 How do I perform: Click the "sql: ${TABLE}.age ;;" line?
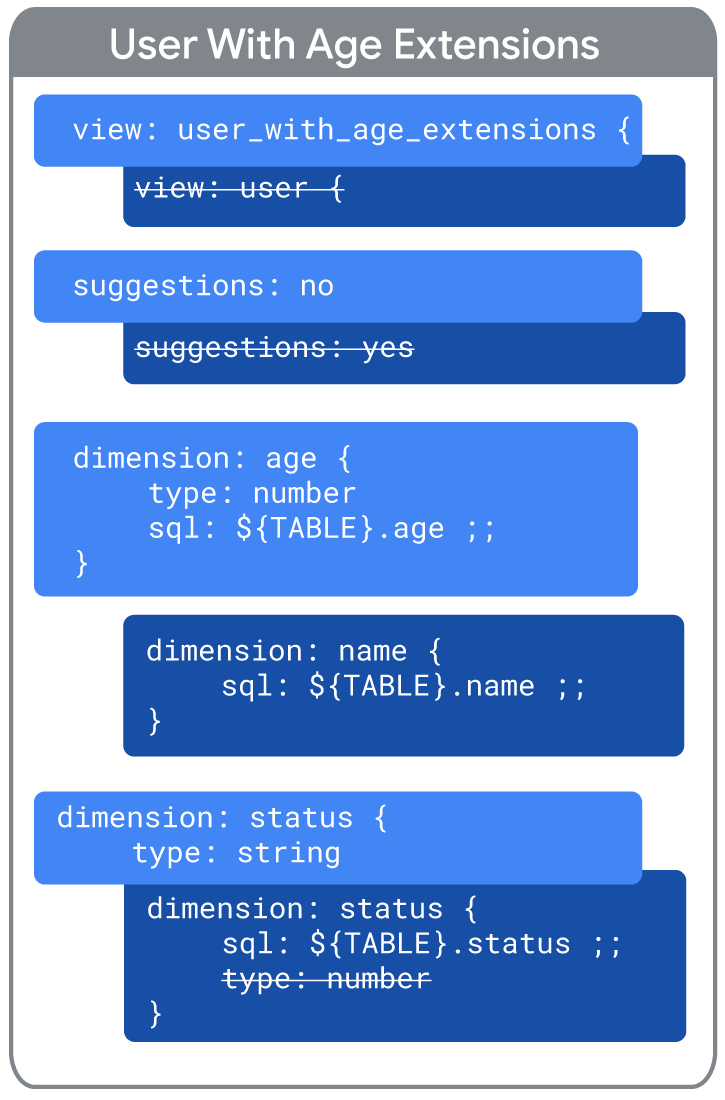point(321,529)
